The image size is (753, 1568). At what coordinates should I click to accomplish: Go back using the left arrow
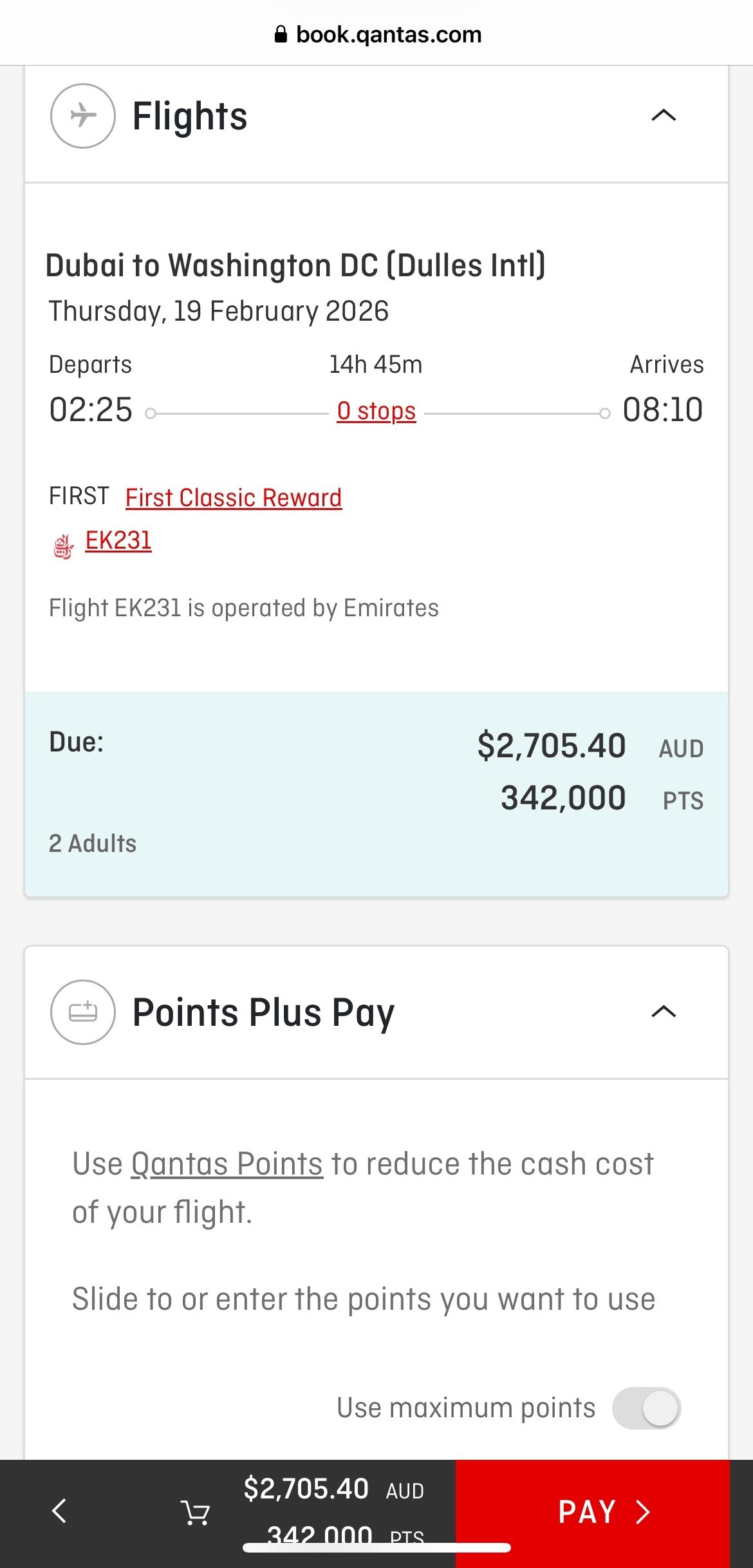[x=59, y=1511]
